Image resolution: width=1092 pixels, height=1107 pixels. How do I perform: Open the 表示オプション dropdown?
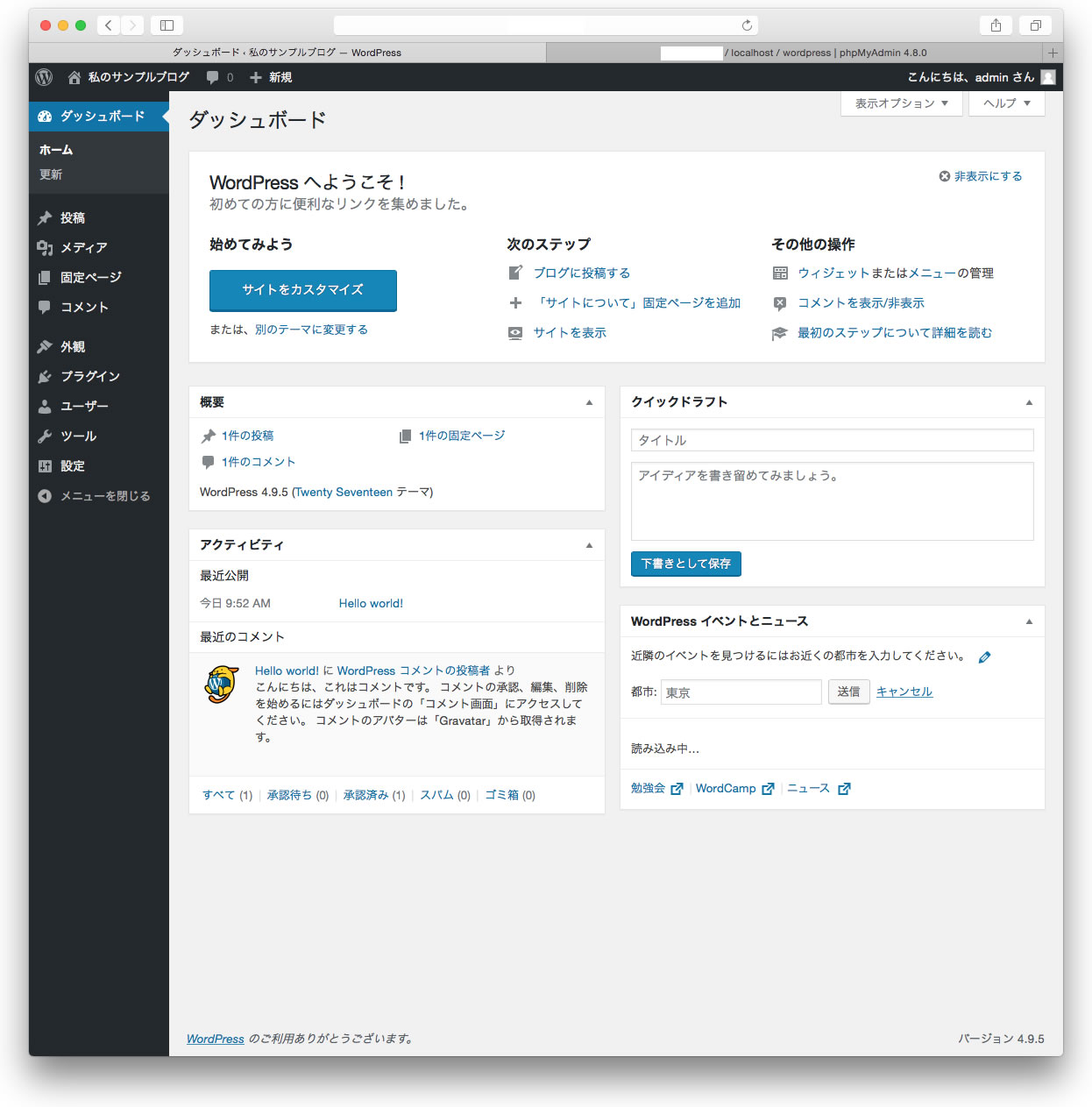902,103
